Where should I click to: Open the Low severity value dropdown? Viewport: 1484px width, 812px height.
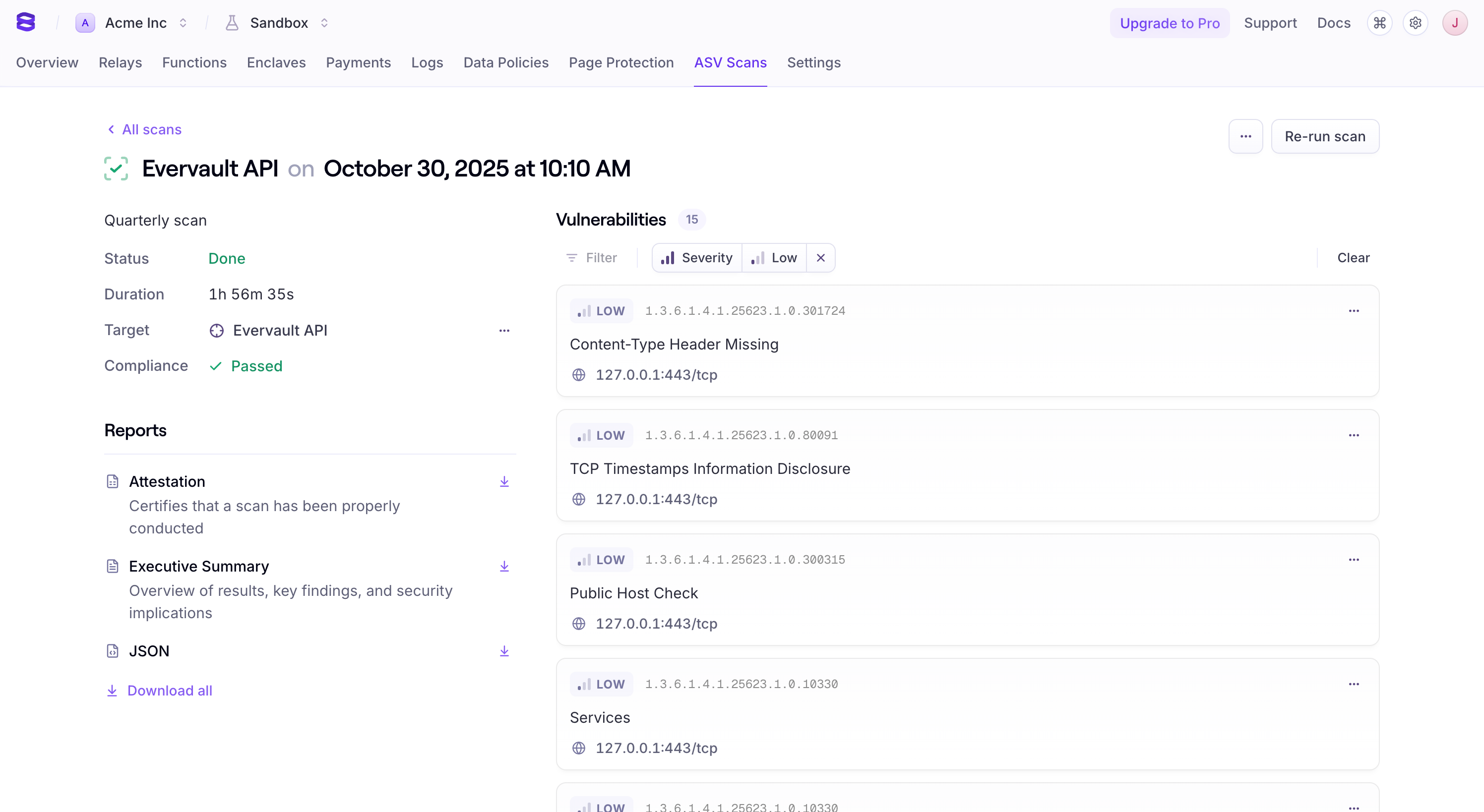click(x=774, y=258)
